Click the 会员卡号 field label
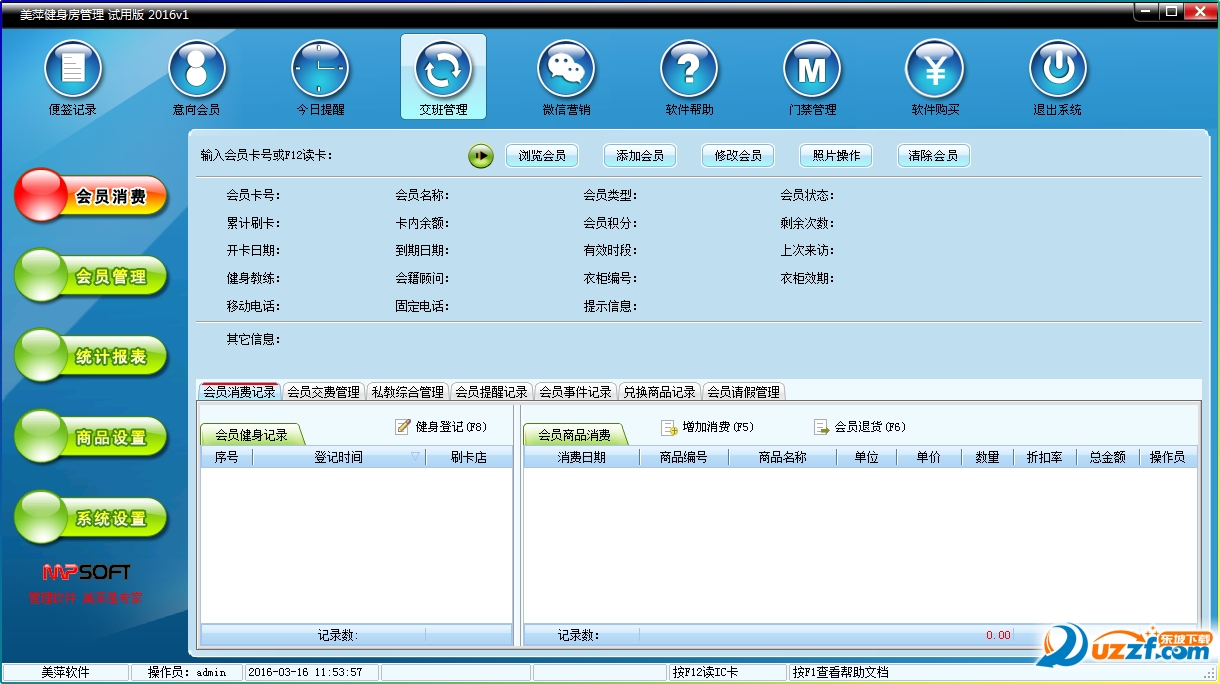Image resolution: width=1220 pixels, height=684 pixels. (254, 196)
